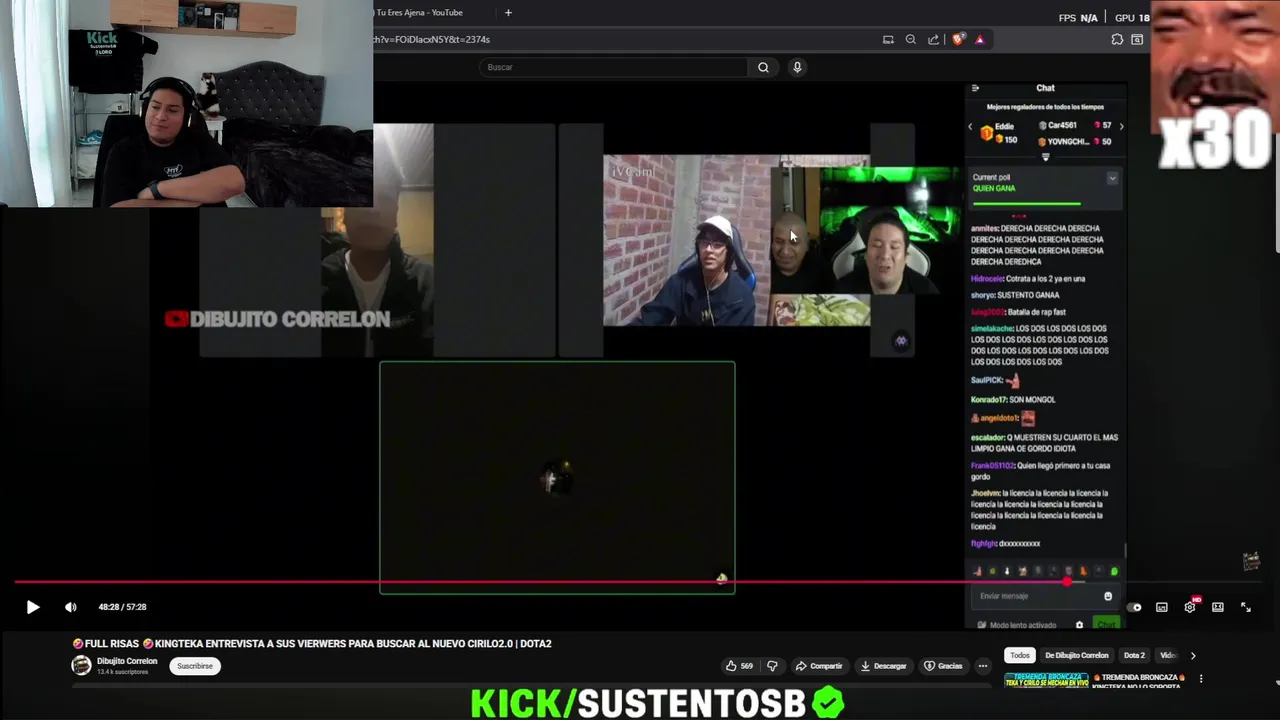Show more filter chips with arrow

point(1192,656)
